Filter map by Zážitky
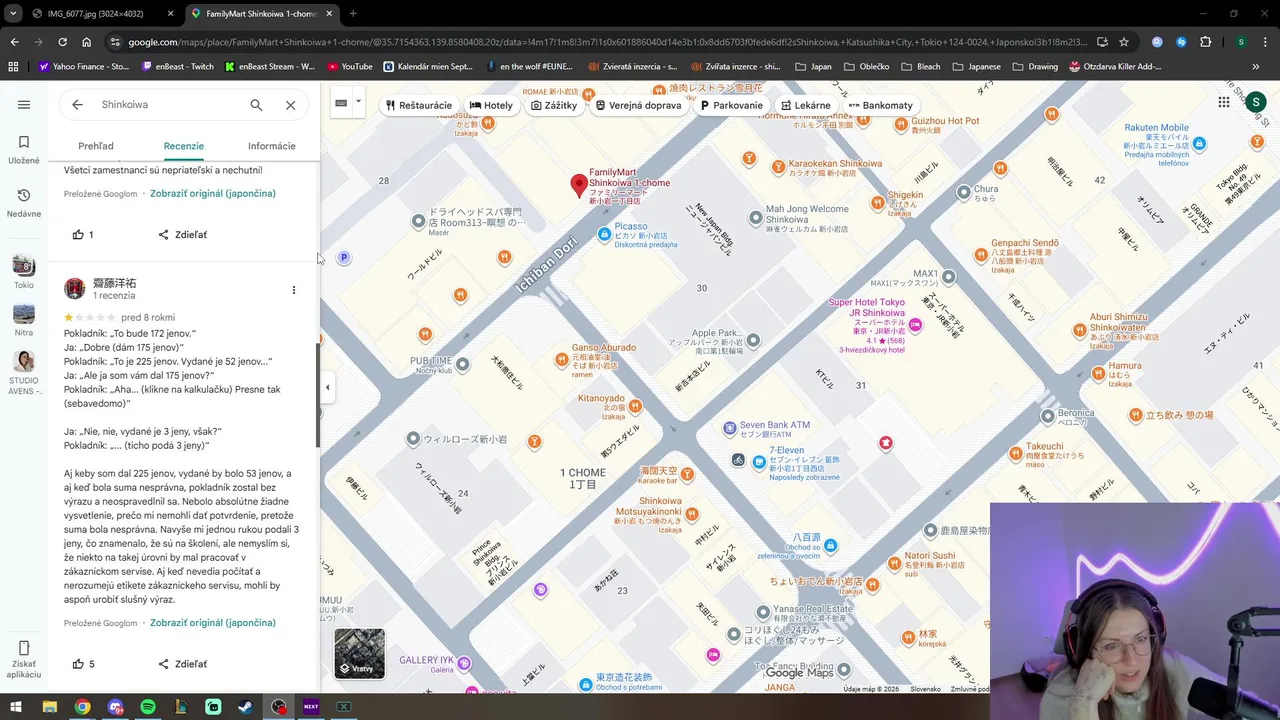This screenshot has height=720, width=1280. [554, 105]
